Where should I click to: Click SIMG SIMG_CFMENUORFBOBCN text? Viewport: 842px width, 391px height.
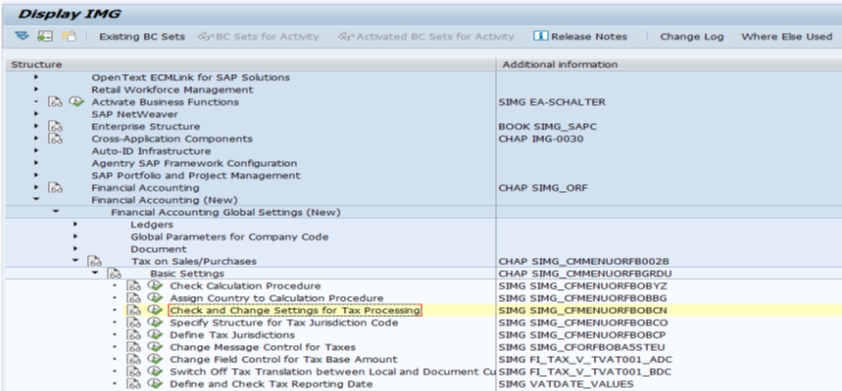583,310
